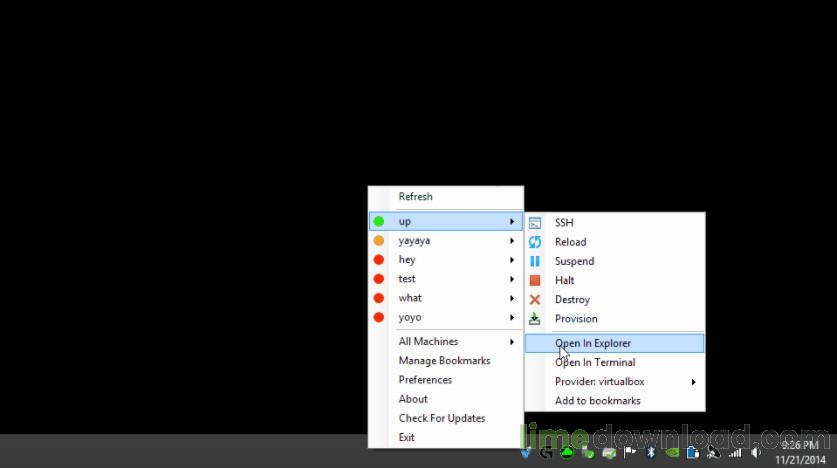Viewport: 837px width, 468px height.
Task: Click the Suspend pause icon
Action: (x=534, y=261)
